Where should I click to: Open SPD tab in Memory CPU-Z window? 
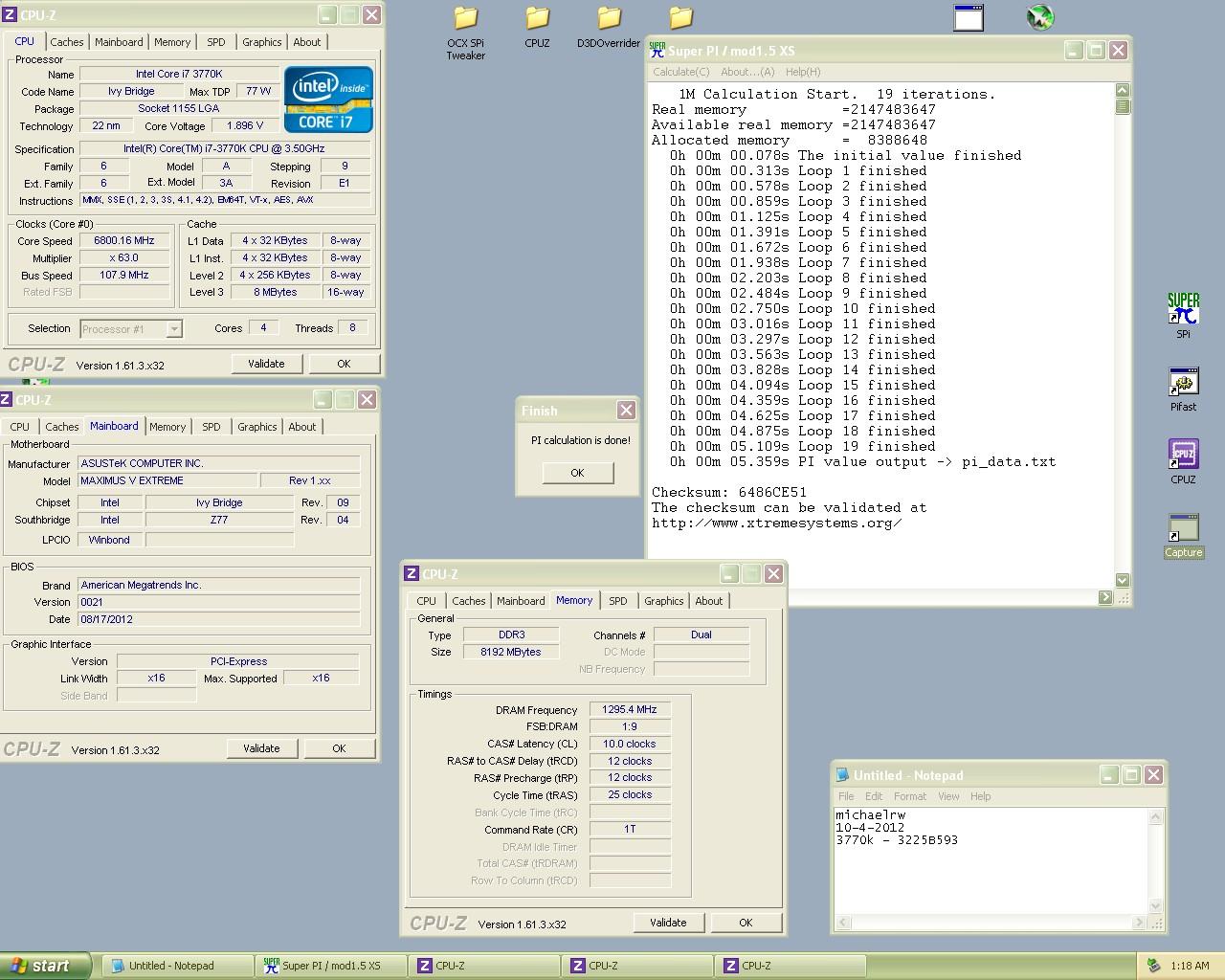click(x=618, y=601)
